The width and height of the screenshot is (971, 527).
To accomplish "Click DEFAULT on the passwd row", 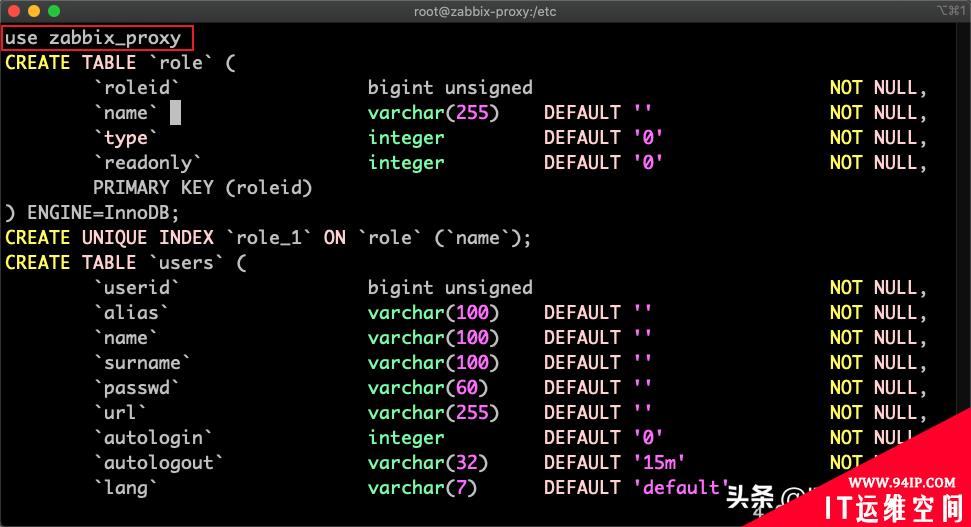I will (581, 387).
